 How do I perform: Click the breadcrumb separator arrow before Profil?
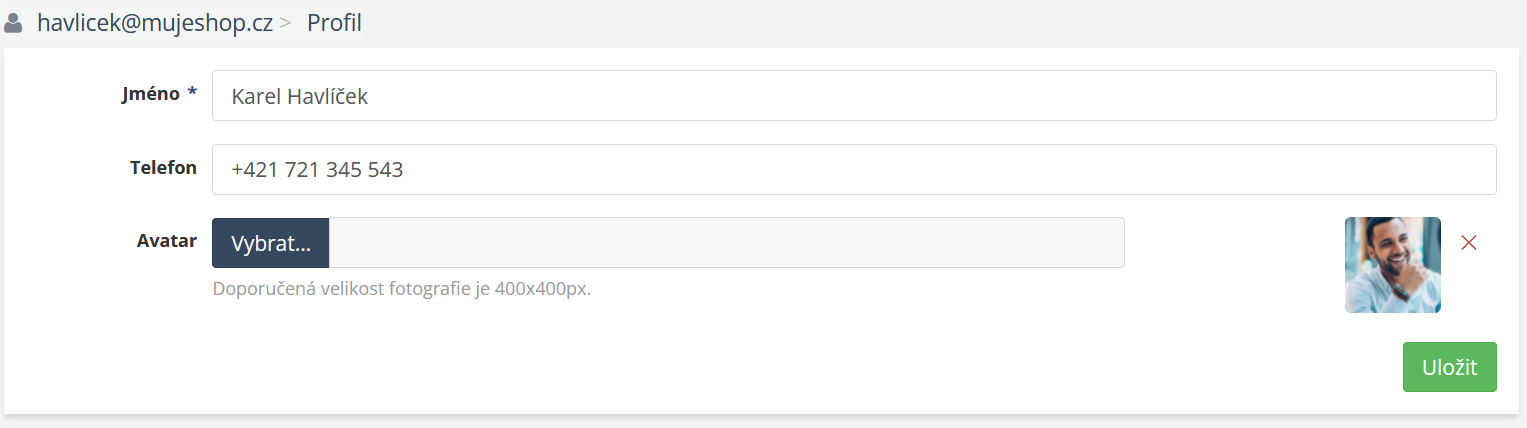point(285,23)
